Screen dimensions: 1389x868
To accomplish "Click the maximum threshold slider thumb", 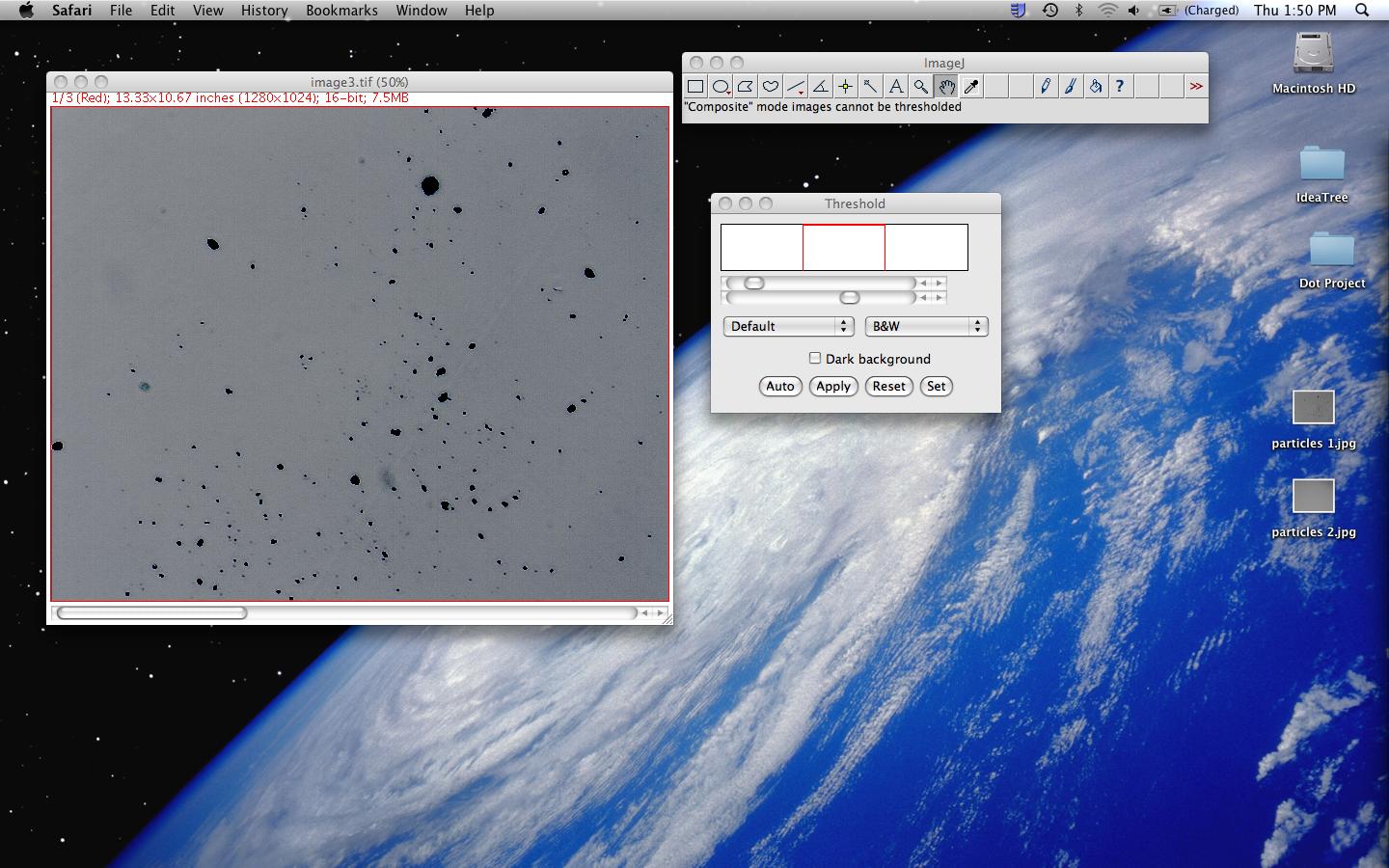I will (849, 297).
